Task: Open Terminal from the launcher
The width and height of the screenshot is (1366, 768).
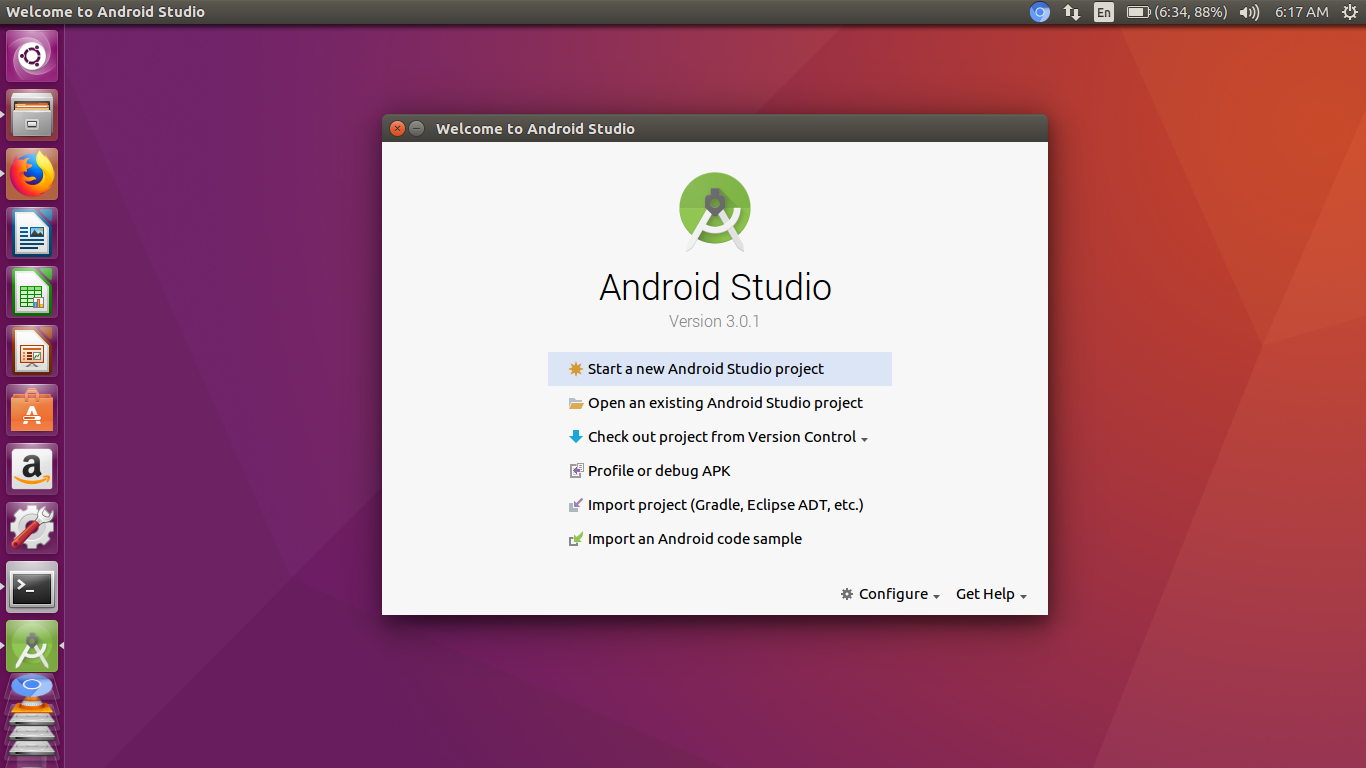Action: coord(32,587)
